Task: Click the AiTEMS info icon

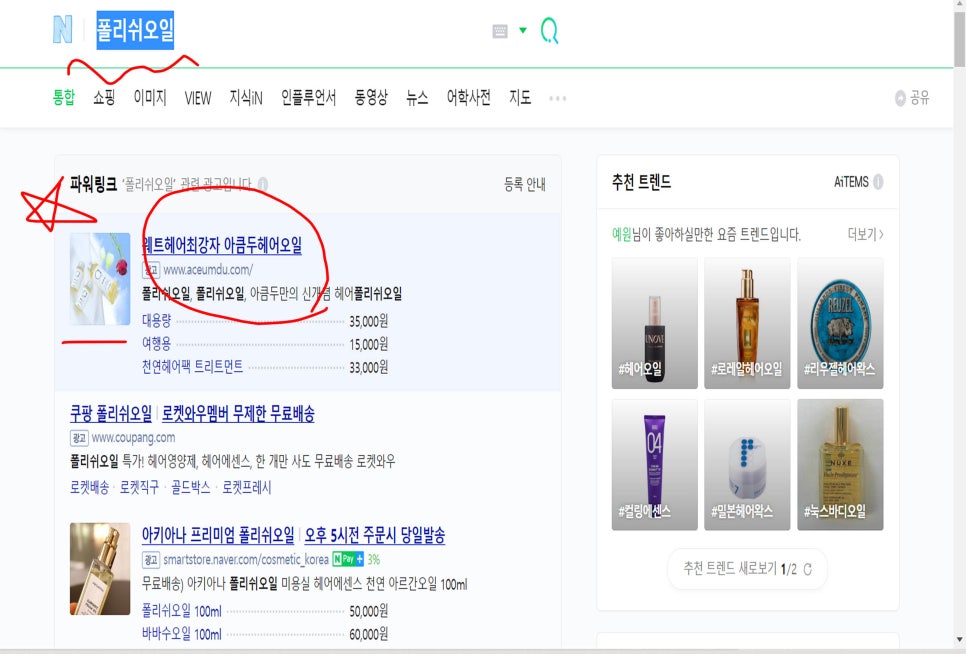Action: click(878, 182)
